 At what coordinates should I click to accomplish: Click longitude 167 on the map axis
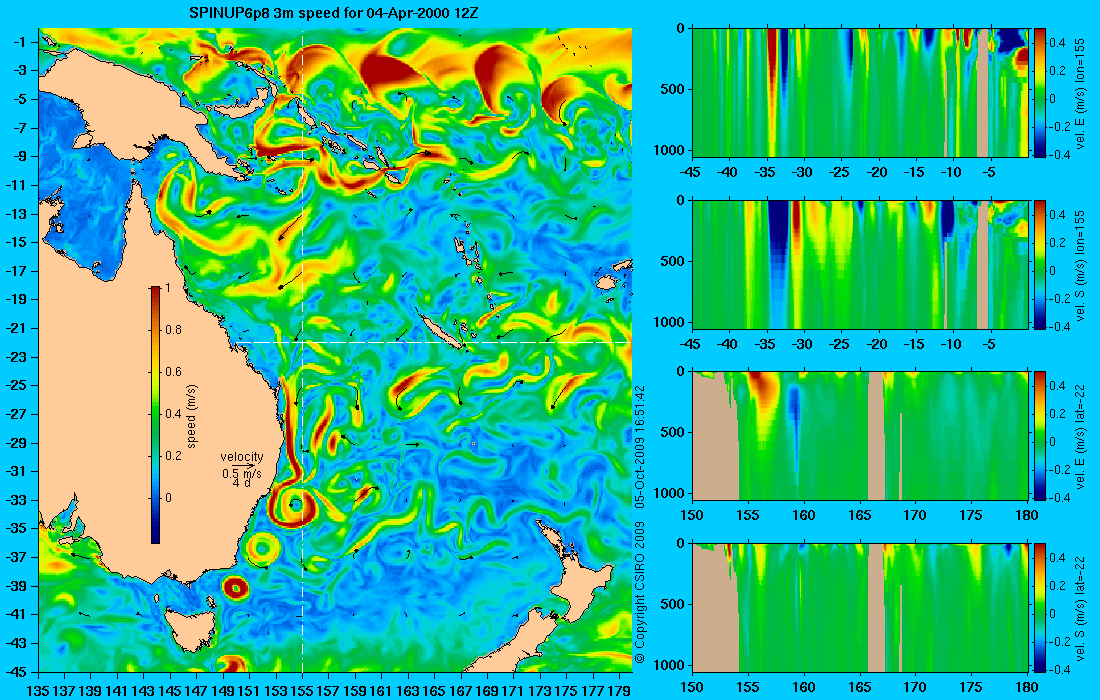pyautogui.click(x=460, y=691)
